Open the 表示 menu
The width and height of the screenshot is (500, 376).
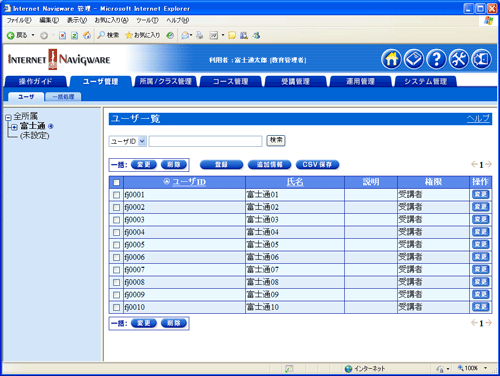[77, 20]
